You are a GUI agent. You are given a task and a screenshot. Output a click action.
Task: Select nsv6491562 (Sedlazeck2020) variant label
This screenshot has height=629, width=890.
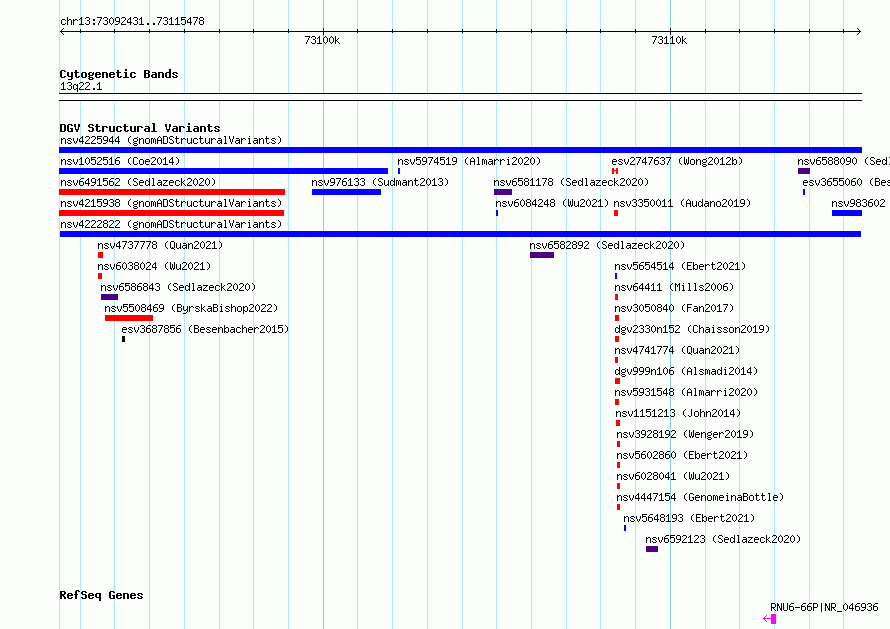click(x=138, y=182)
